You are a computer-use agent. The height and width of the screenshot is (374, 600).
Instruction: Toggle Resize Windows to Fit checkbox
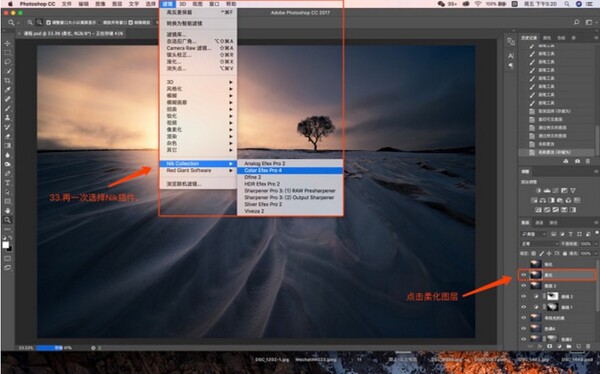49,23
